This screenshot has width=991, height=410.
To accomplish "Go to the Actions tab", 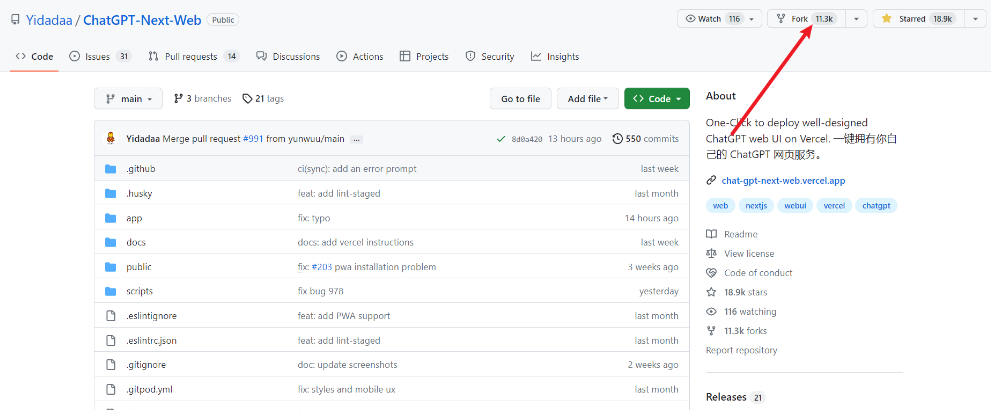I will coord(360,56).
